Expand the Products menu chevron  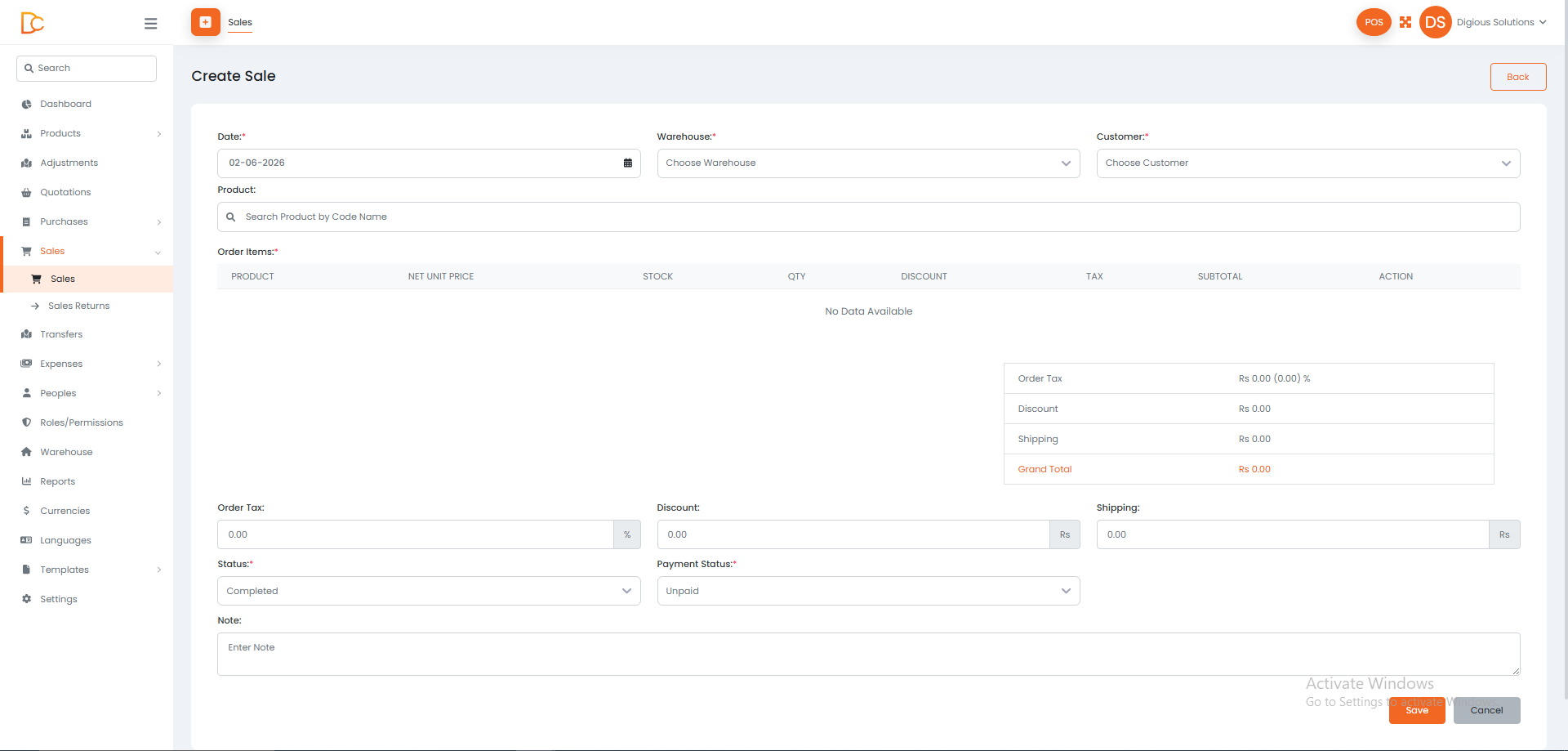pyautogui.click(x=159, y=134)
